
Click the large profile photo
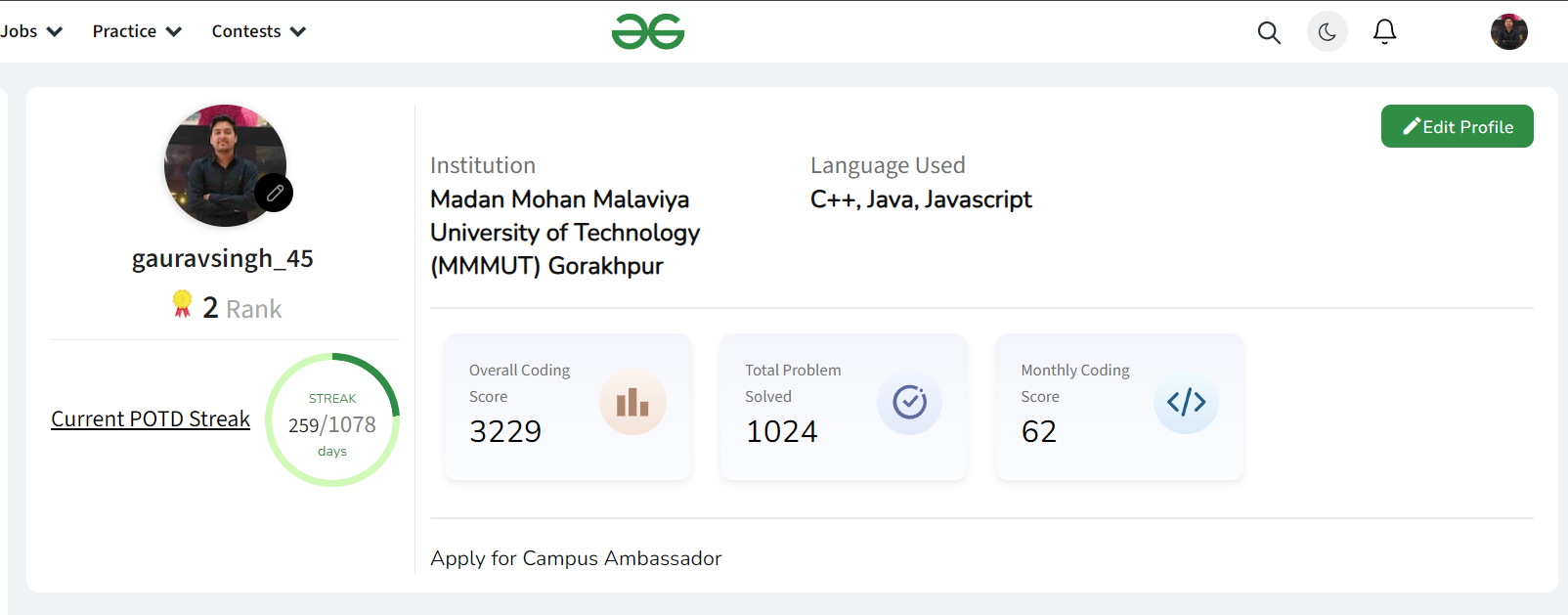[x=225, y=165]
